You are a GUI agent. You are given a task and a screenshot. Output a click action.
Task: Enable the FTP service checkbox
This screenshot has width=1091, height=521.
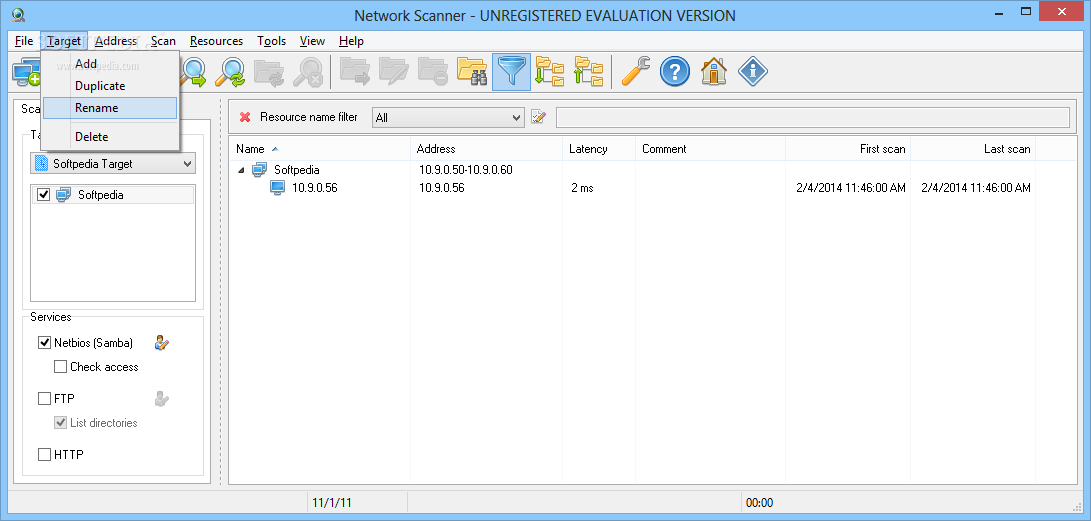pyautogui.click(x=44, y=399)
